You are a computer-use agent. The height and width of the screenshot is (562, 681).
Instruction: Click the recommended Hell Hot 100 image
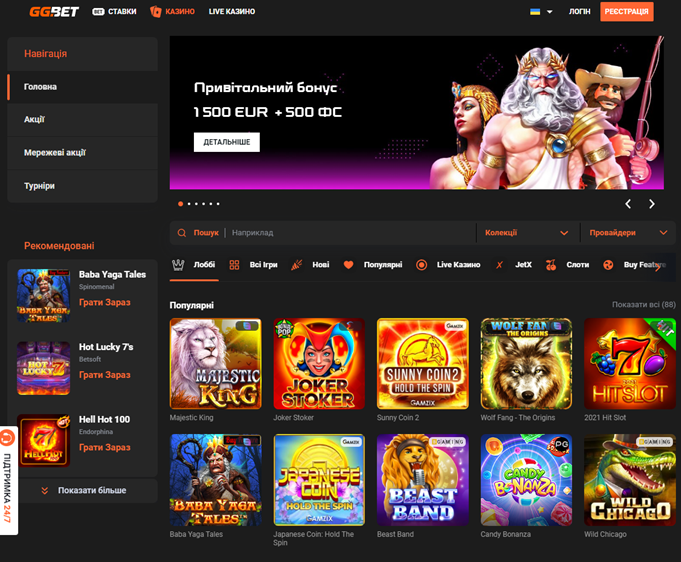pyautogui.click(x=43, y=441)
